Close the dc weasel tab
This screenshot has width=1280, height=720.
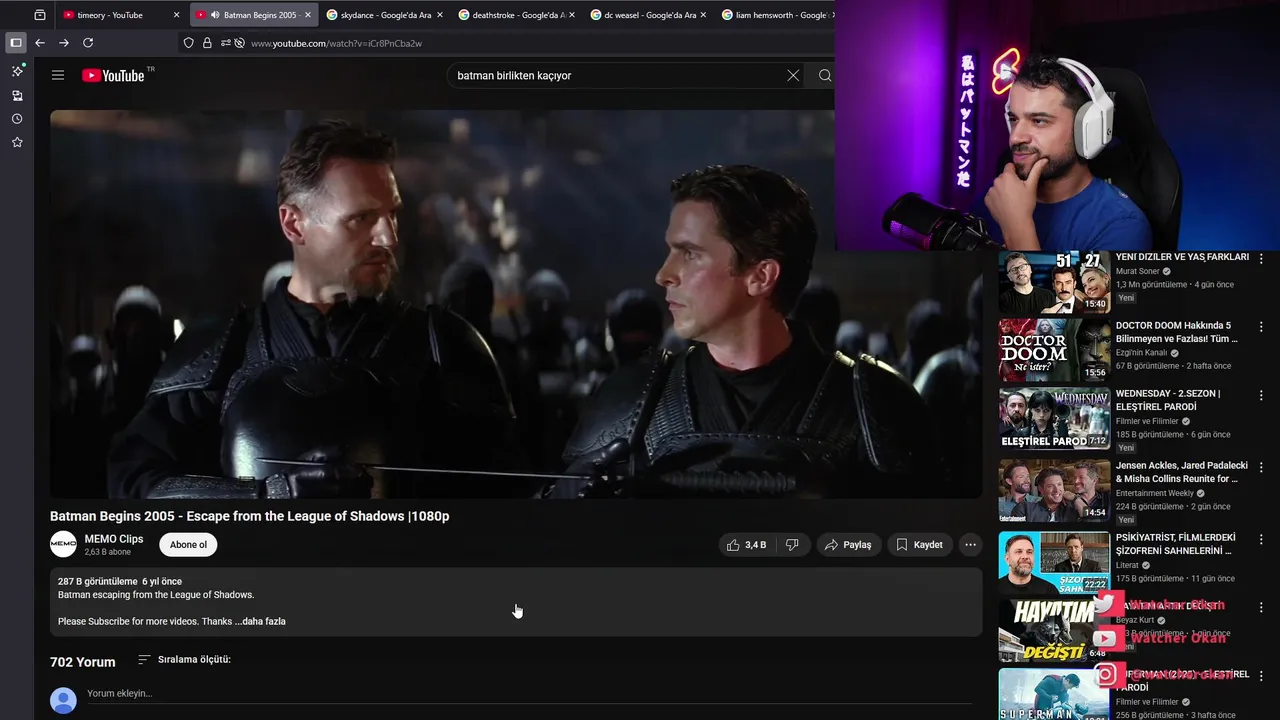pos(703,15)
